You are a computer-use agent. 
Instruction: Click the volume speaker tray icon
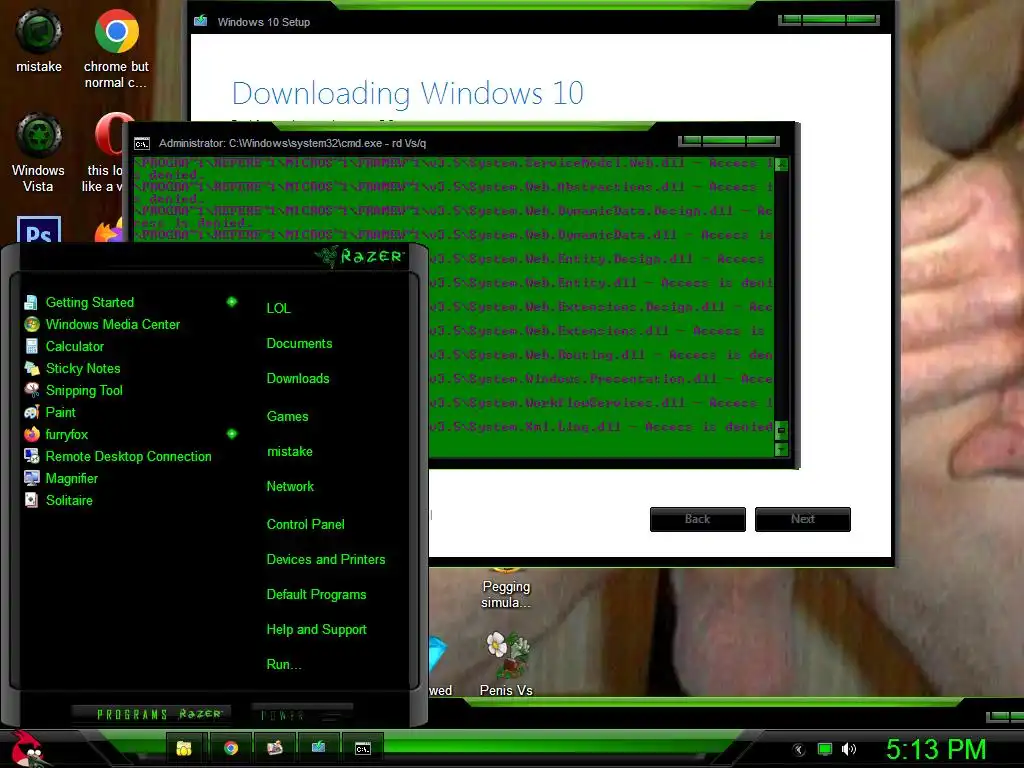(848, 749)
